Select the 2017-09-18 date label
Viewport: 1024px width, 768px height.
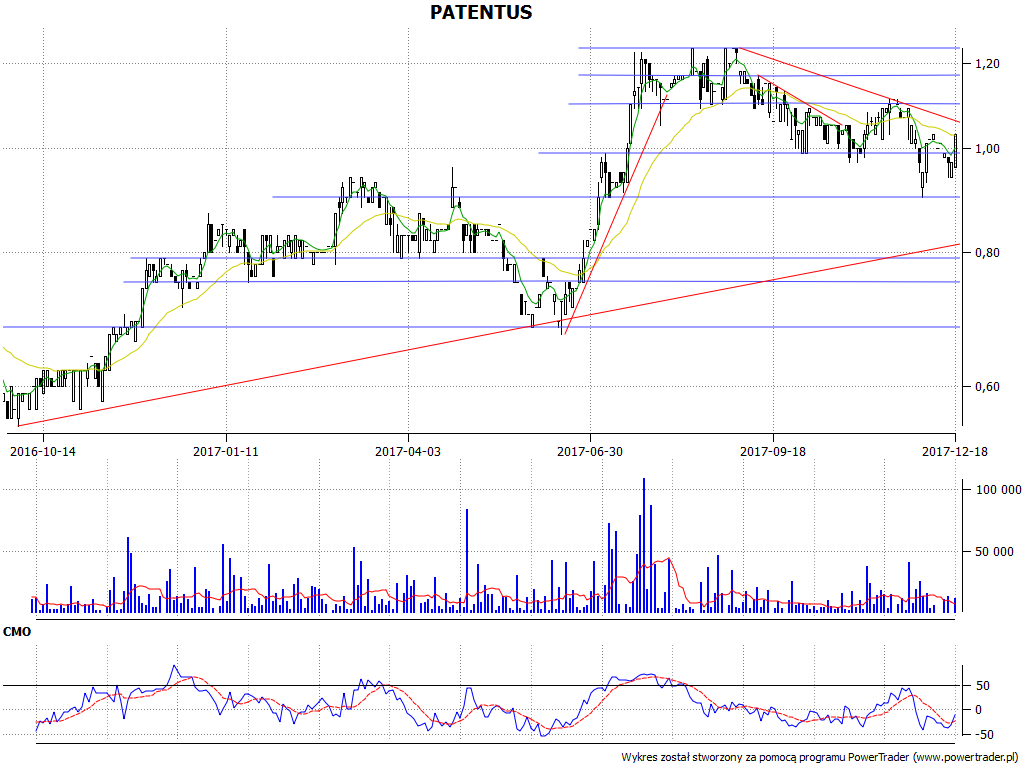773,451
